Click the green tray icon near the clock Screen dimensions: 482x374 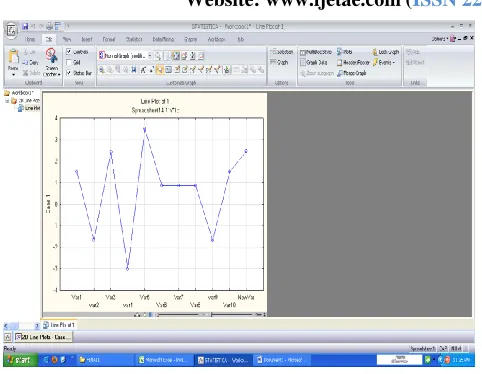click(x=428, y=360)
